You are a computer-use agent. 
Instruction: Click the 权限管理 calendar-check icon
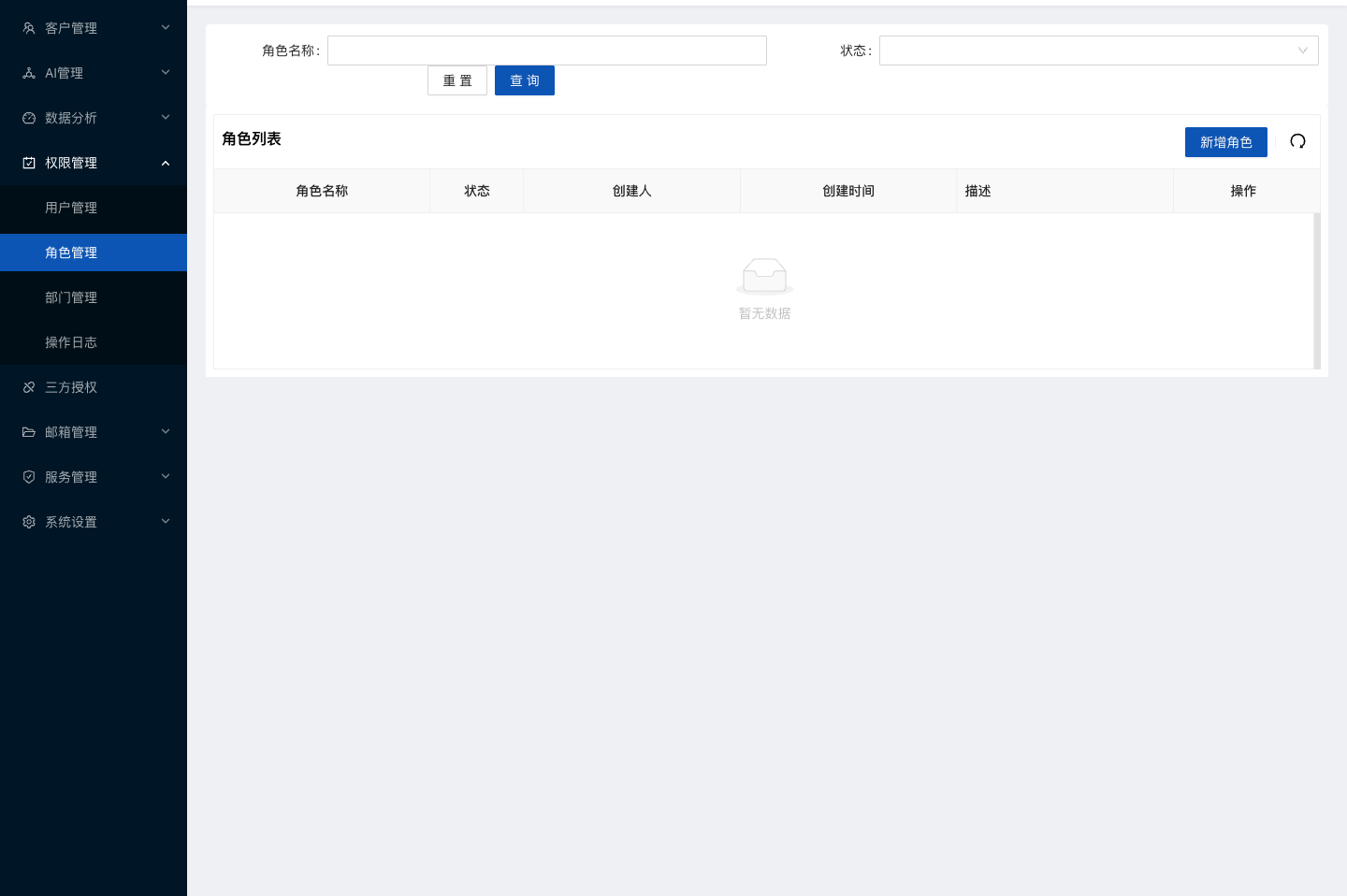tap(29, 163)
